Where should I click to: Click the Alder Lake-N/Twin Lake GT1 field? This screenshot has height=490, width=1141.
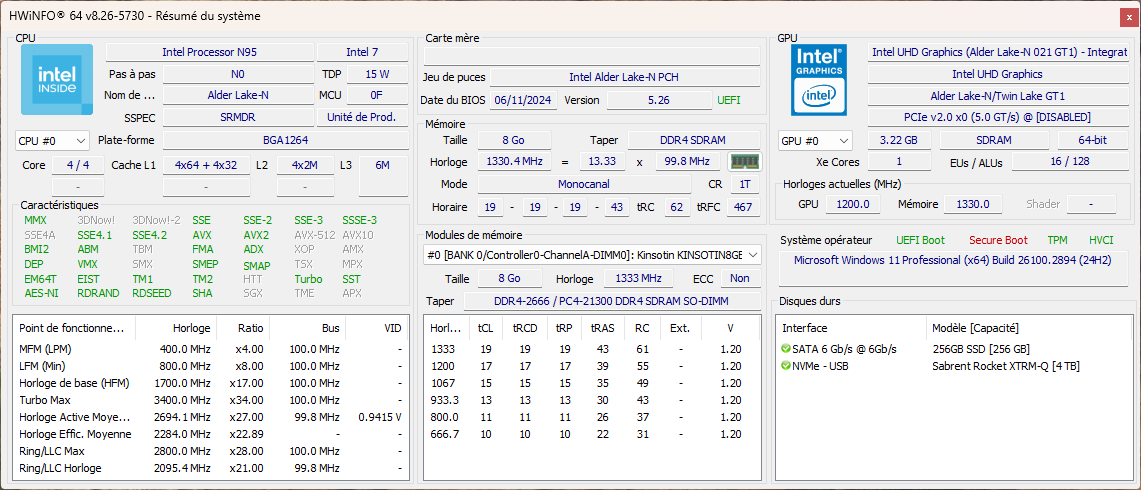(997, 95)
